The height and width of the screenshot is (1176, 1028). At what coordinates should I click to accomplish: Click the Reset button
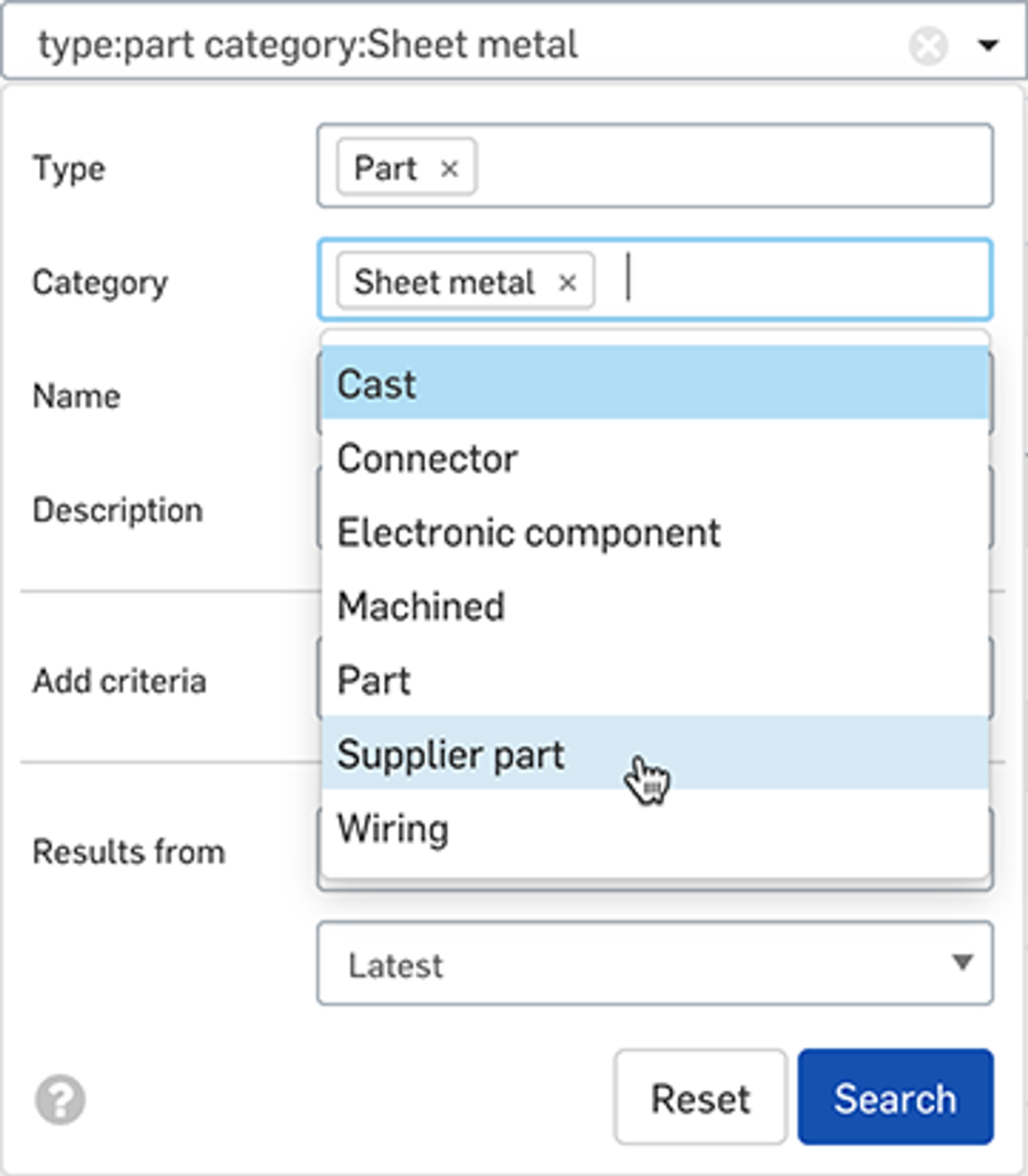[699, 1098]
